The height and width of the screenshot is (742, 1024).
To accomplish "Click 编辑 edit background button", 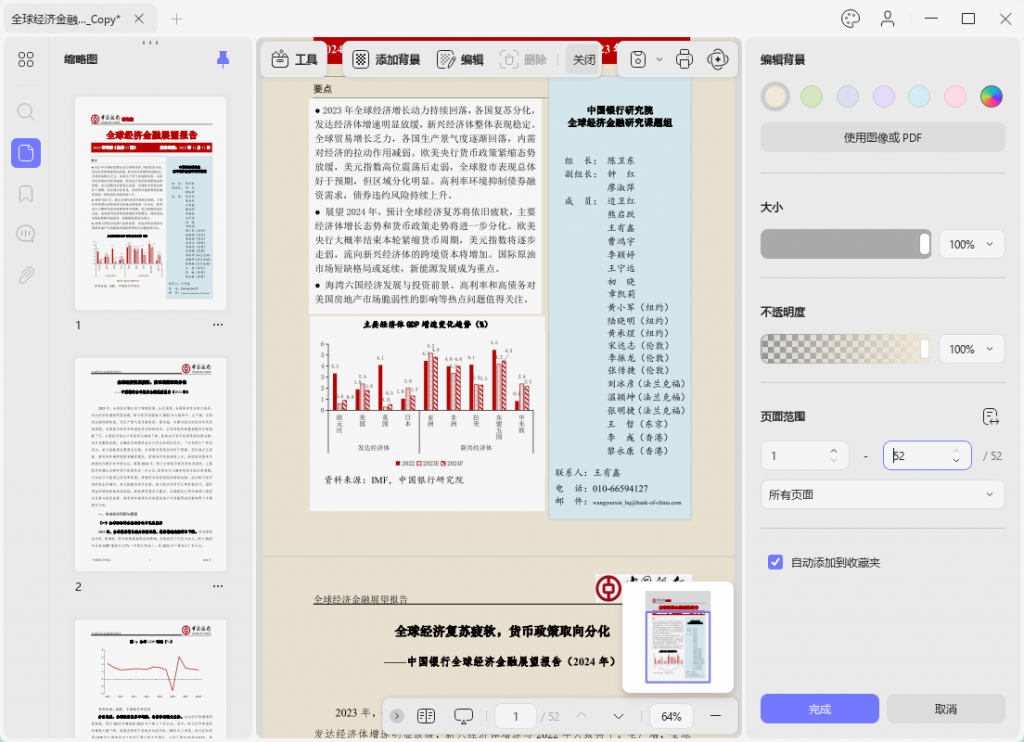I will [x=460, y=59].
